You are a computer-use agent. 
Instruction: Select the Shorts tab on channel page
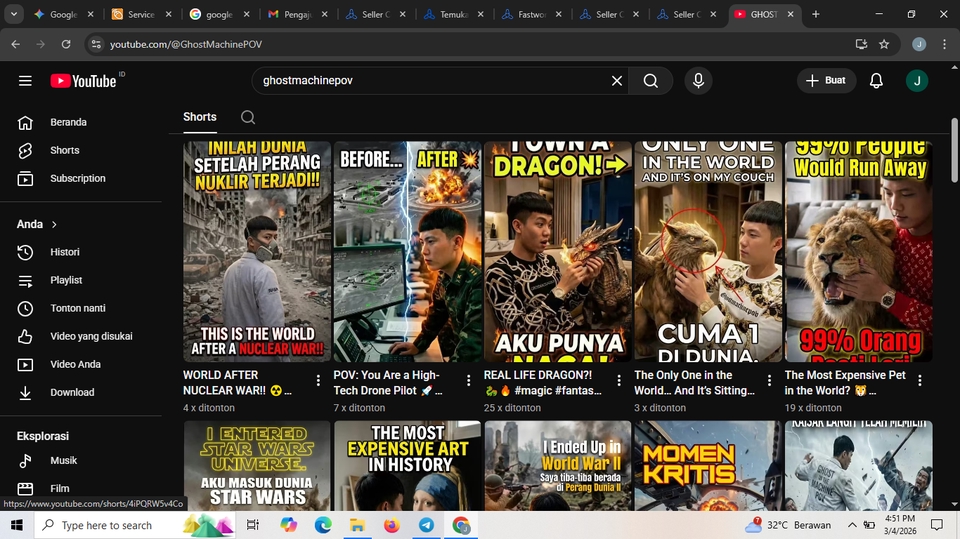[x=200, y=117]
